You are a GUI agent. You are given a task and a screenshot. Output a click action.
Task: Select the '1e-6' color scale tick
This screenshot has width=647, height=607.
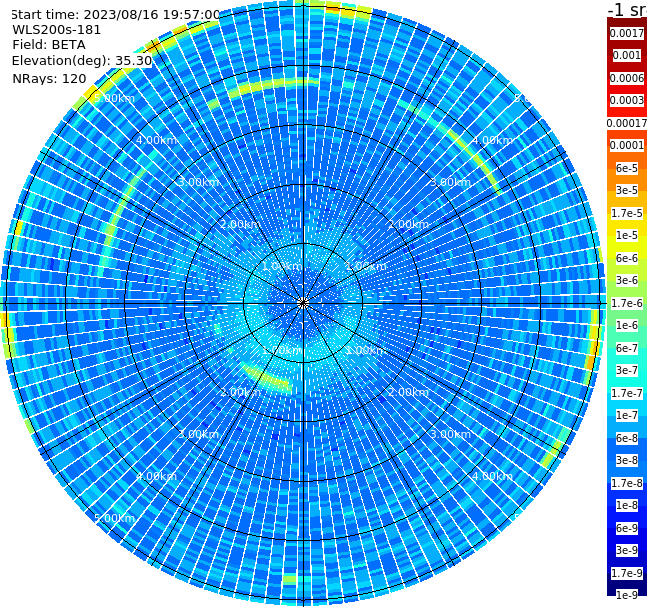(627, 325)
